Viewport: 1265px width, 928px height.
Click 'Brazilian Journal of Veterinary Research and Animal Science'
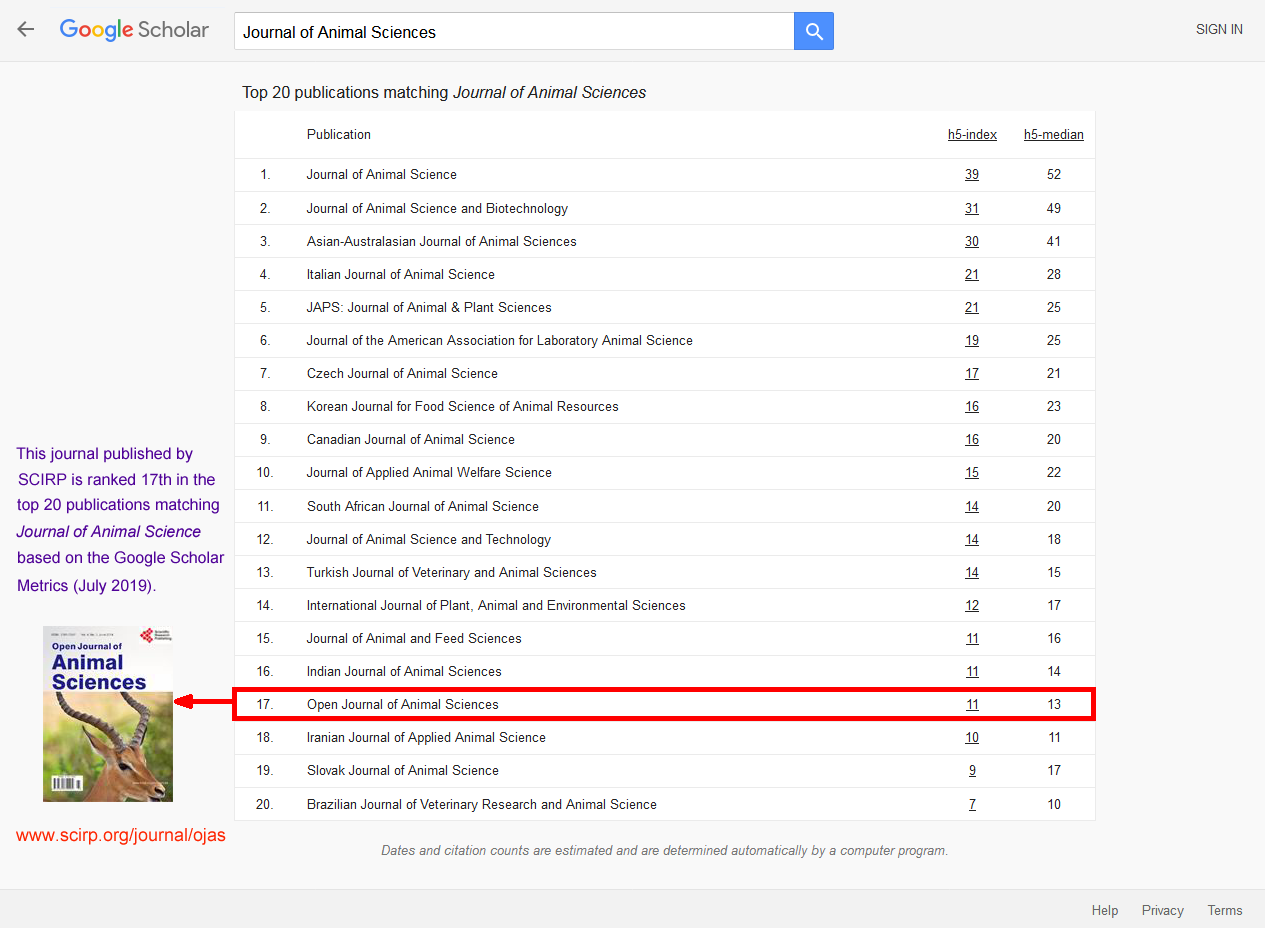pos(482,805)
